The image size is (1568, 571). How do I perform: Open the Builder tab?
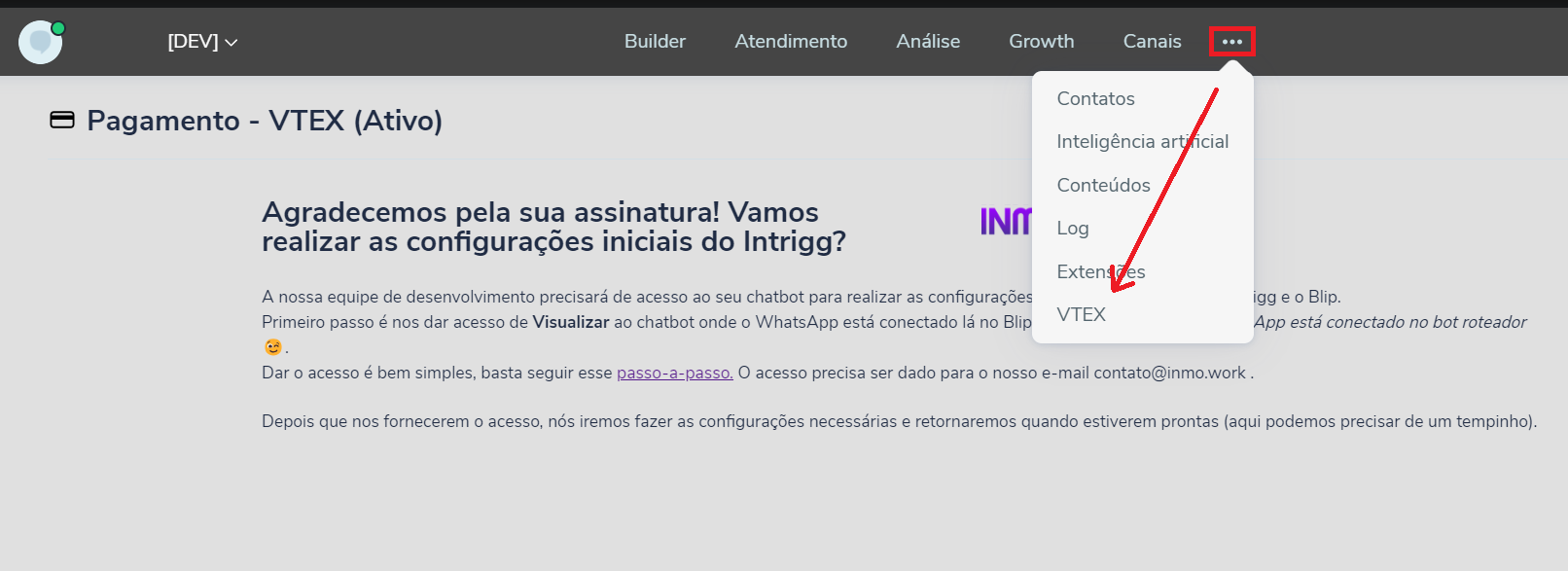pos(655,42)
